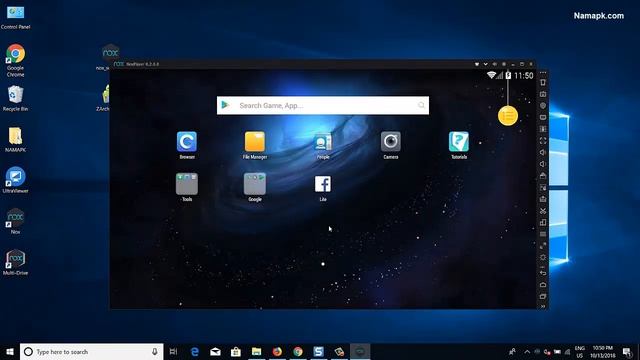The height and width of the screenshot is (360, 640).
Task: Open the Google Chrome desktop shortcut
Action: click(x=16, y=60)
